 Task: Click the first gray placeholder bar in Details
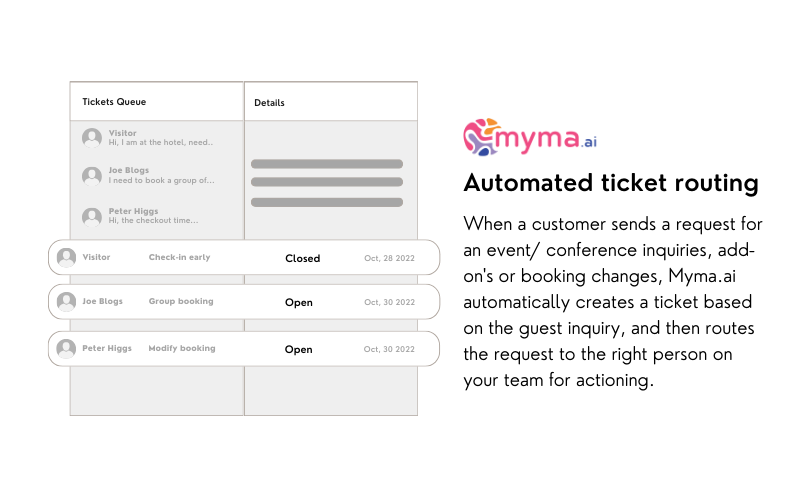click(x=326, y=164)
